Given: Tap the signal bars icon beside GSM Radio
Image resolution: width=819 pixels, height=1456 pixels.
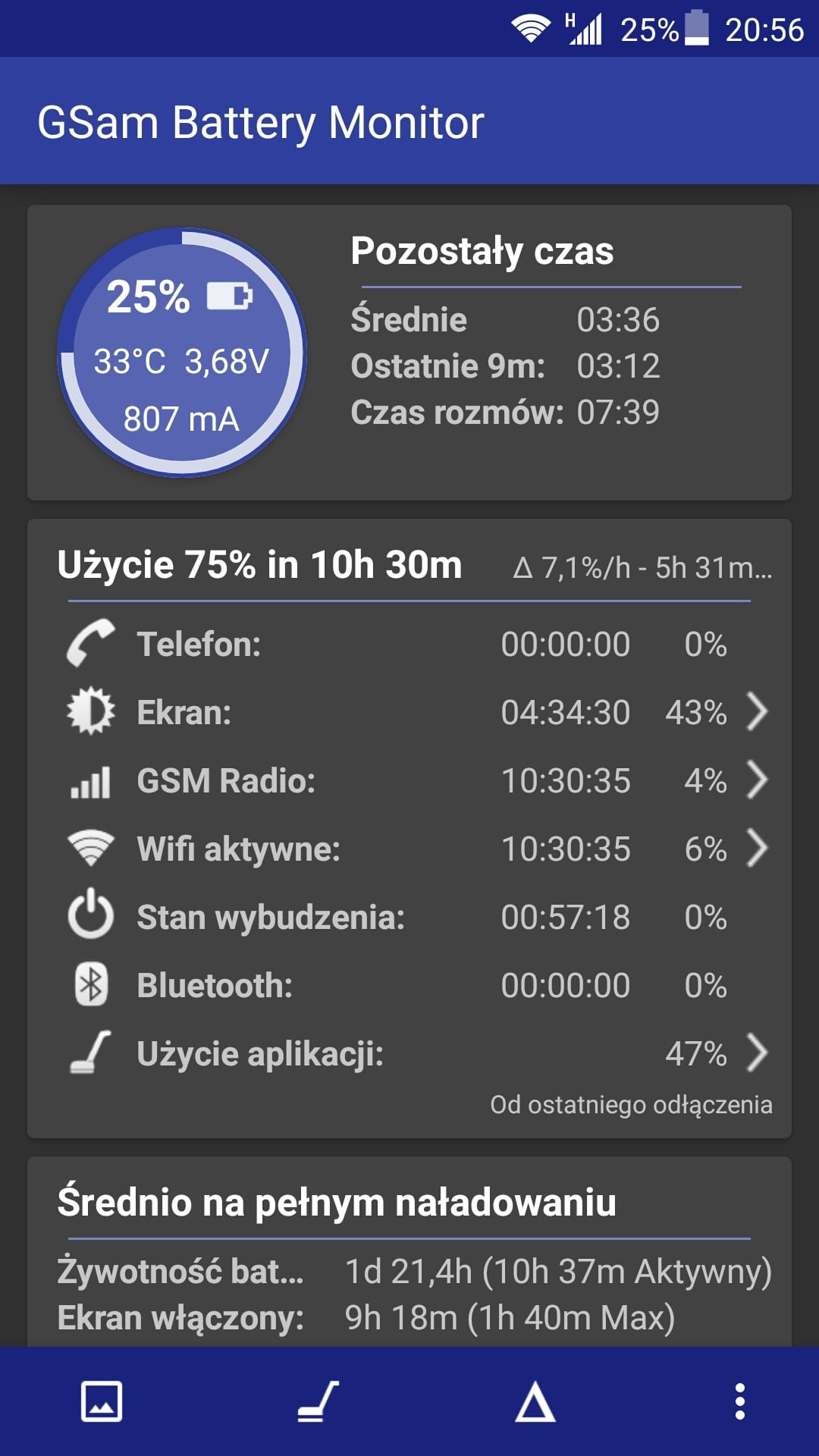Looking at the screenshot, I should [x=91, y=781].
